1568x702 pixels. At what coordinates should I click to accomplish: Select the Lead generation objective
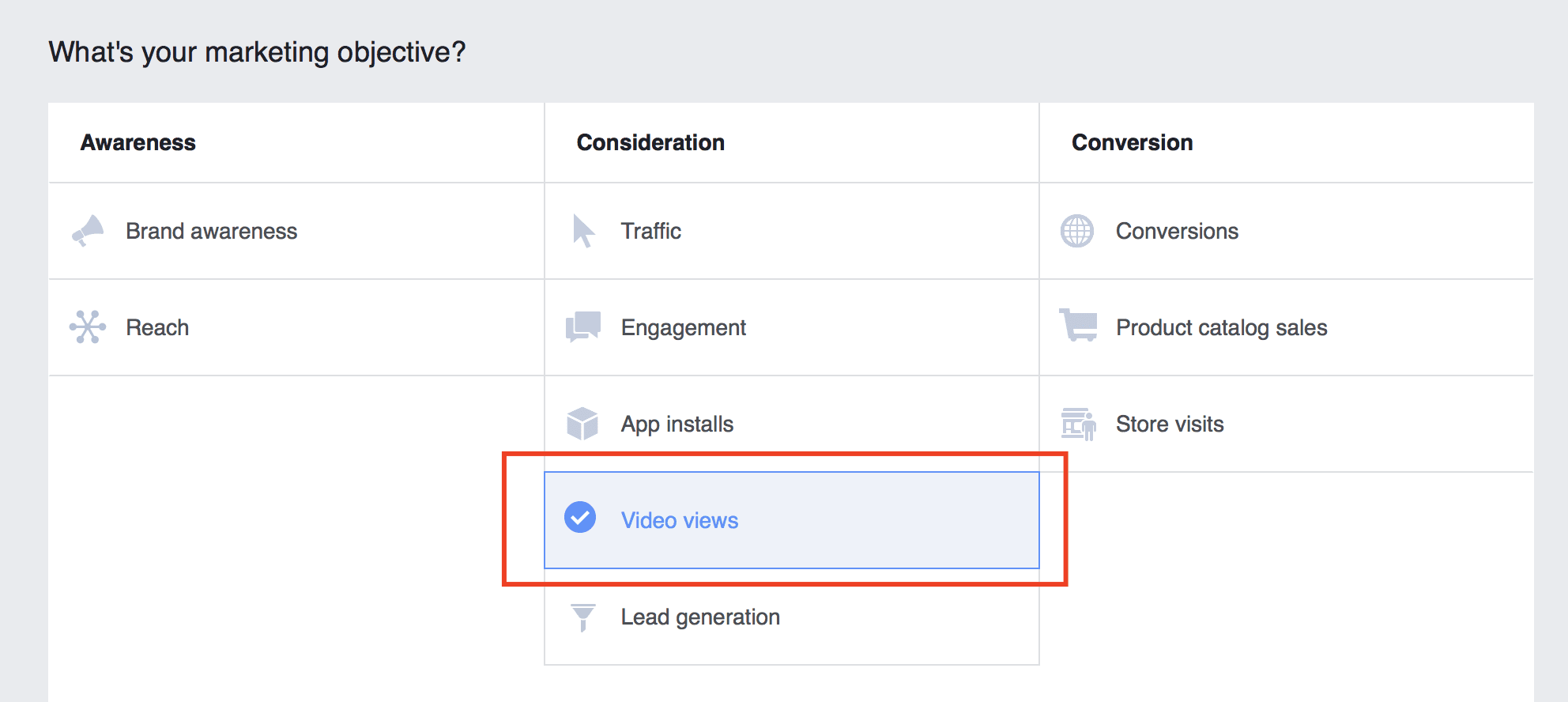(700, 617)
